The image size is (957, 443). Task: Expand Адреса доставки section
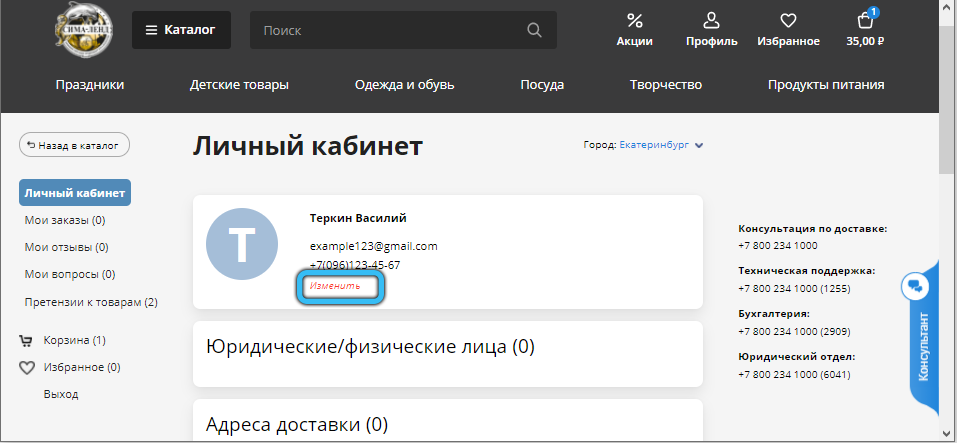(x=297, y=425)
